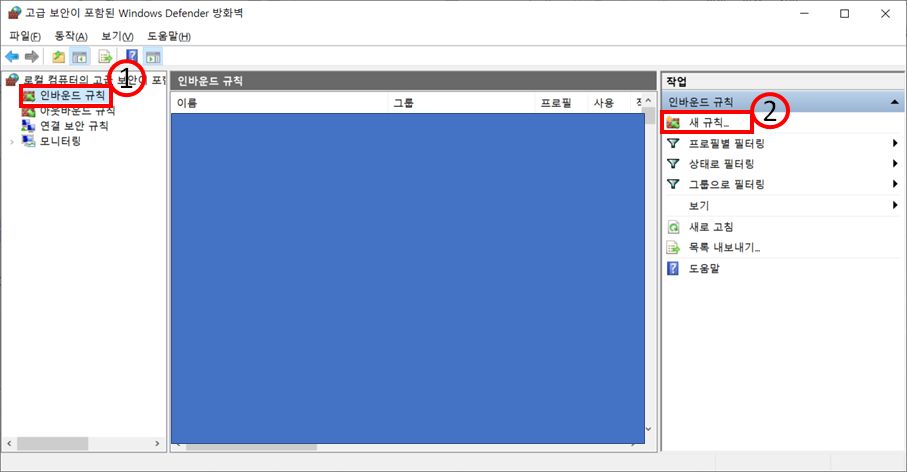Image resolution: width=907 pixels, height=472 pixels.
Task: Click the rules list horizontal scrollbar thumb
Action: [252, 447]
